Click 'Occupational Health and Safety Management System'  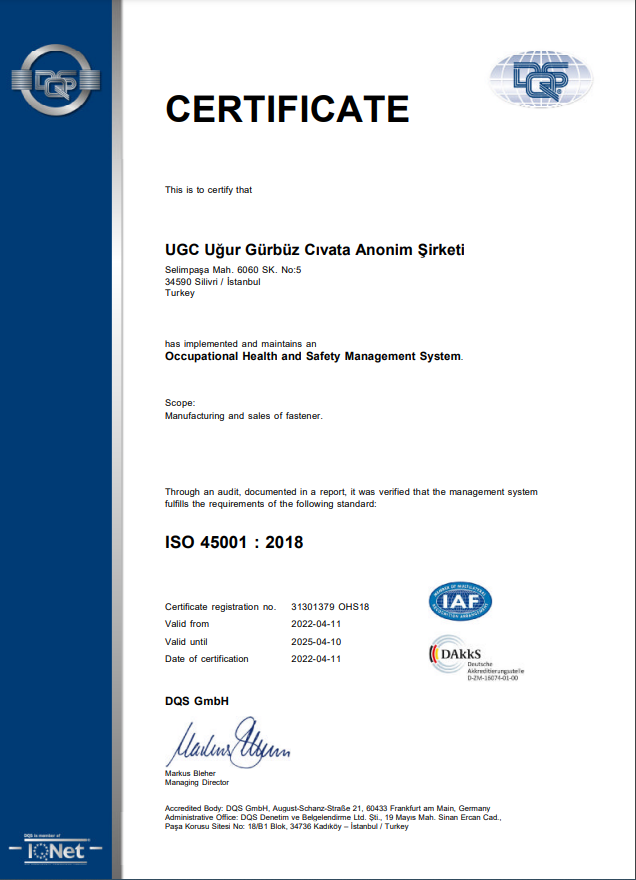pyautogui.click(x=313, y=356)
